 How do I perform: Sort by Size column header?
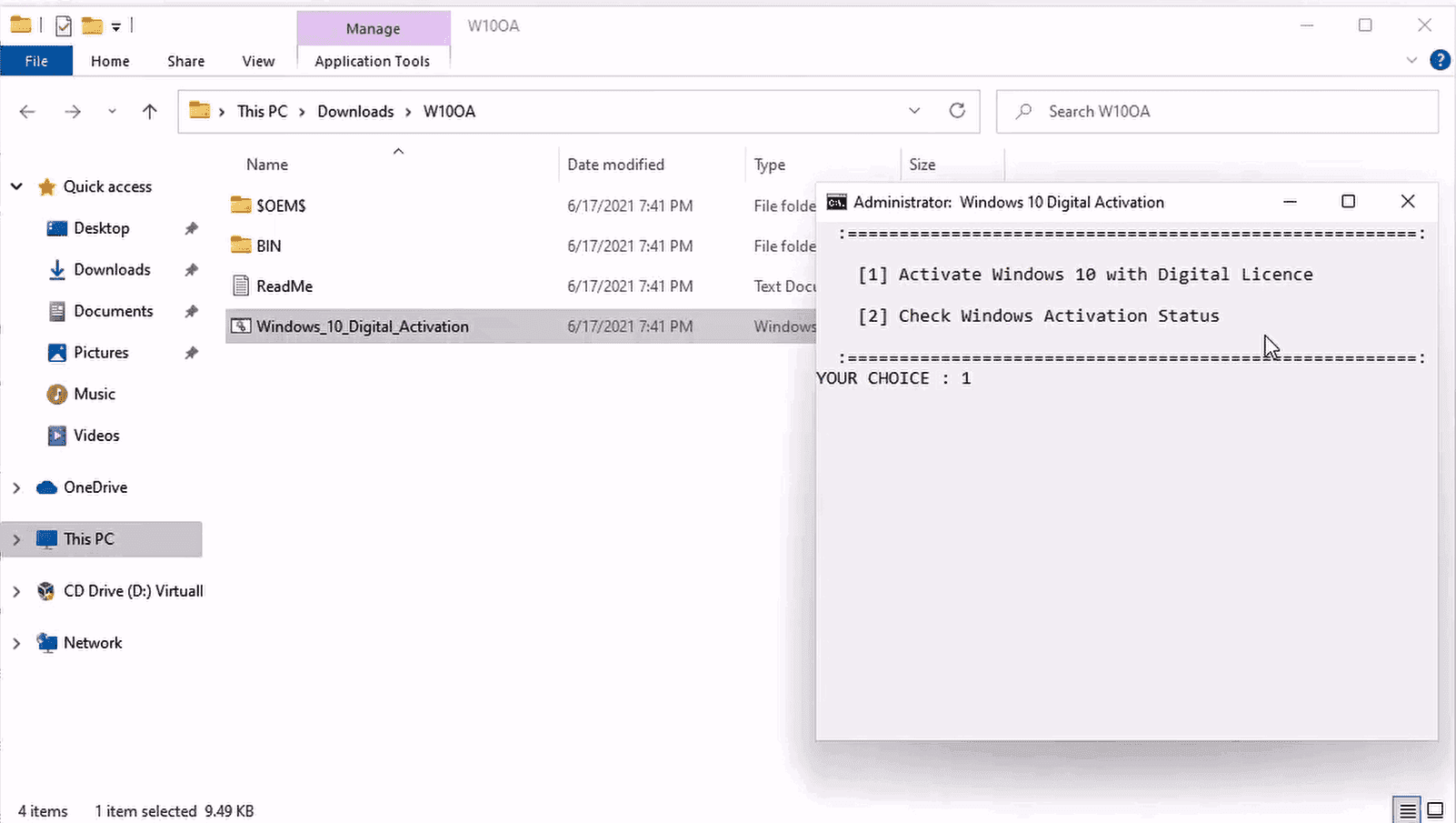point(922,165)
